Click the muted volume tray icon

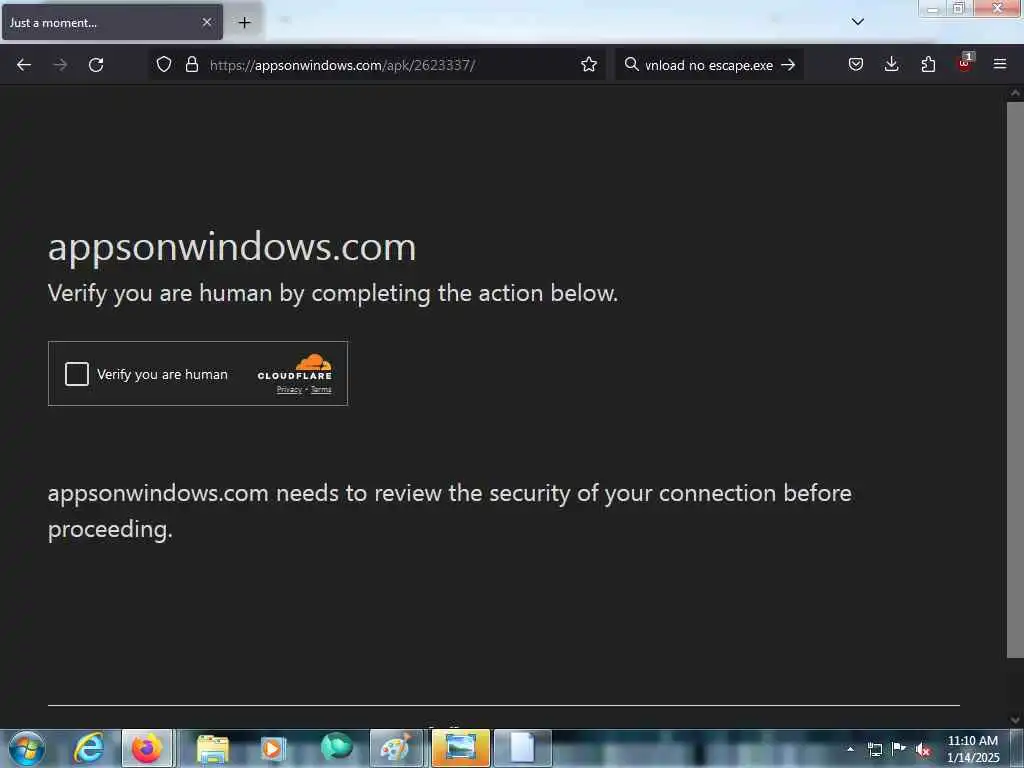(x=923, y=750)
